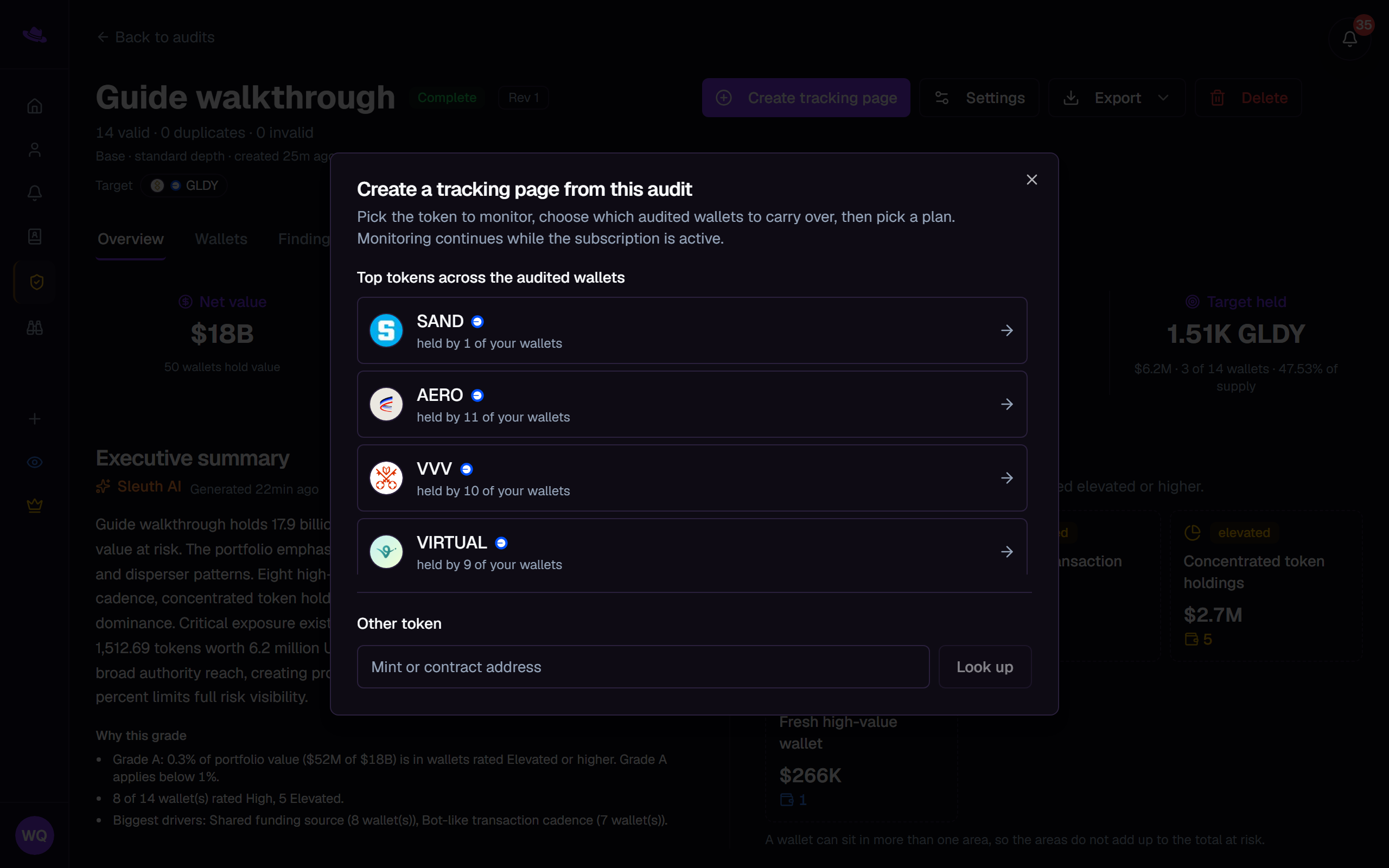The height and width of the screenshot is (868, 1389).
Task: Select AERO token row arrow
Action: (1006, 404)
